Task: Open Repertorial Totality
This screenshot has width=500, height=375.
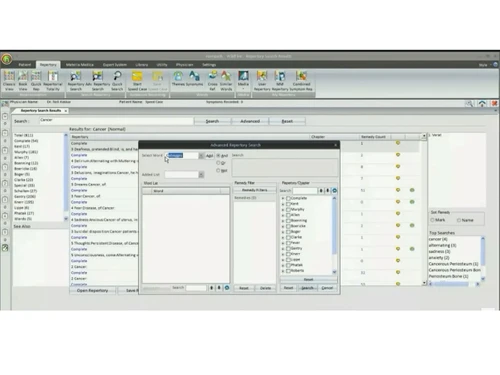Action: click(x=53, y=81)
